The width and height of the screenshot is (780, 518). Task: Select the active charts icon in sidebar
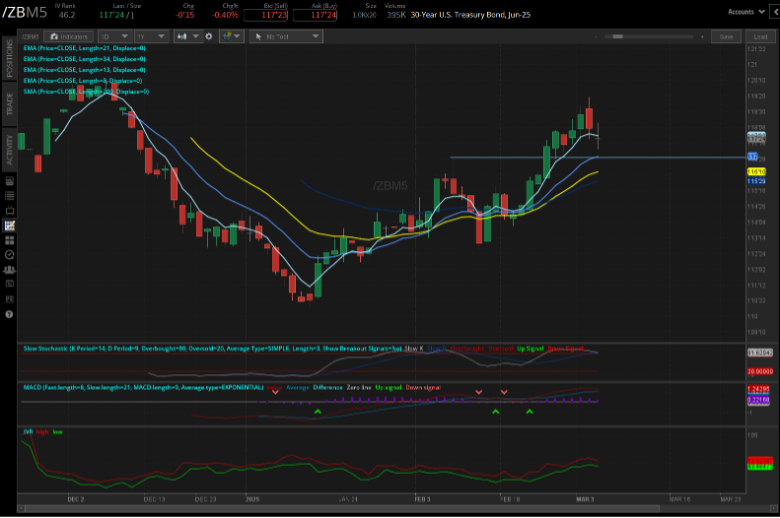(x=9, y=225)
